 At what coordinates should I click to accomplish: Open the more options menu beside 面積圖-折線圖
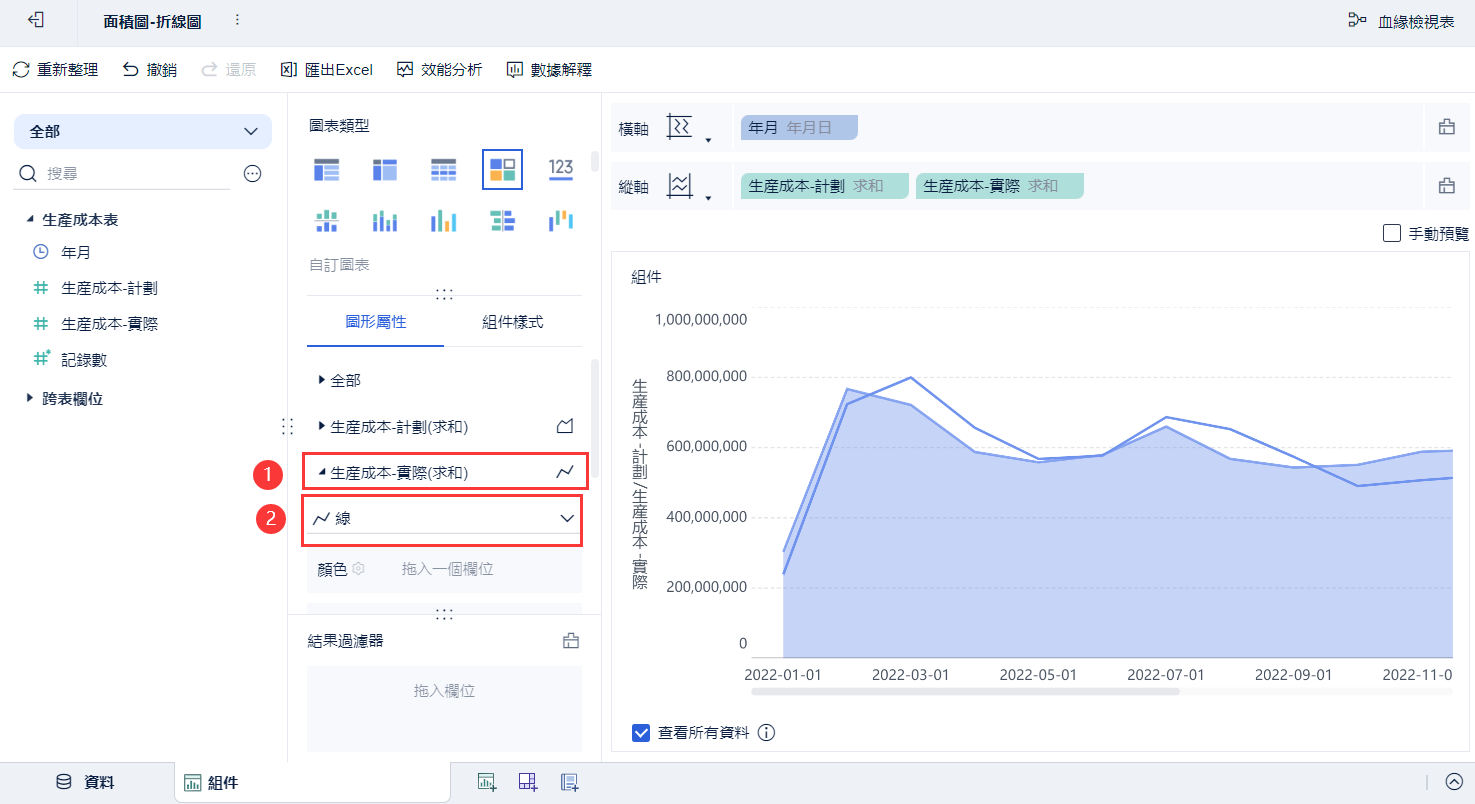point(237,20)
